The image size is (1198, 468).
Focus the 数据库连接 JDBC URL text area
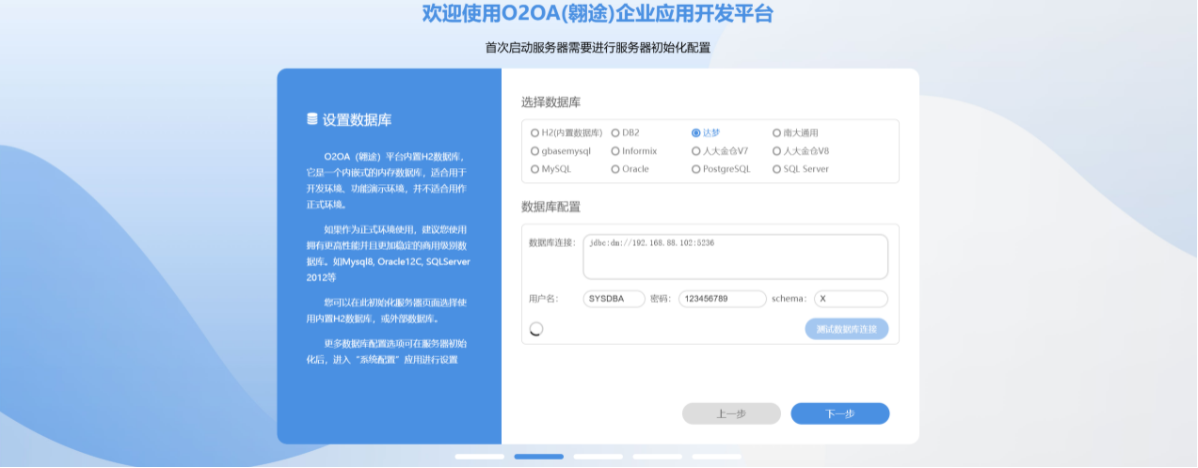click(x=735, y=257)
